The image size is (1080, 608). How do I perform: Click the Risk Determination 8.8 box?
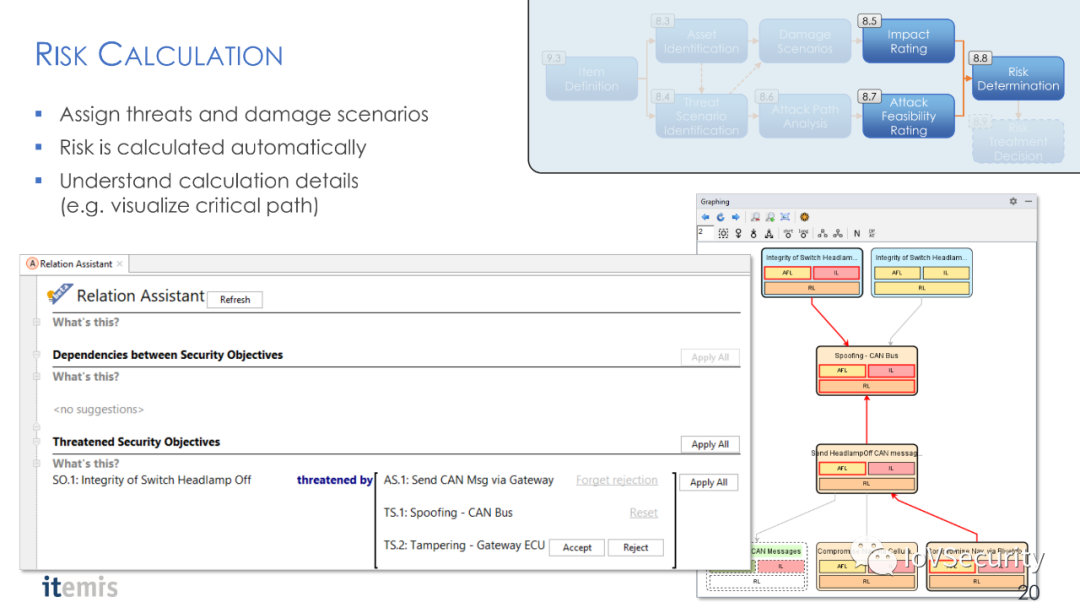coord(1018,78)
